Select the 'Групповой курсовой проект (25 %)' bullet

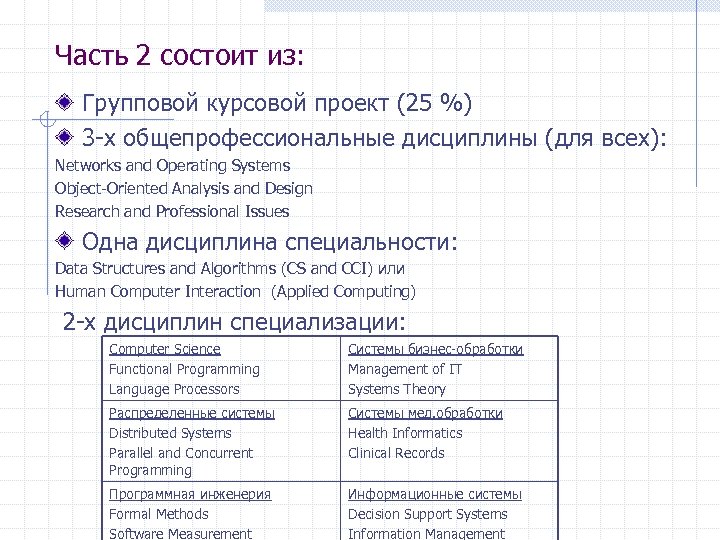tap(277, 102)
